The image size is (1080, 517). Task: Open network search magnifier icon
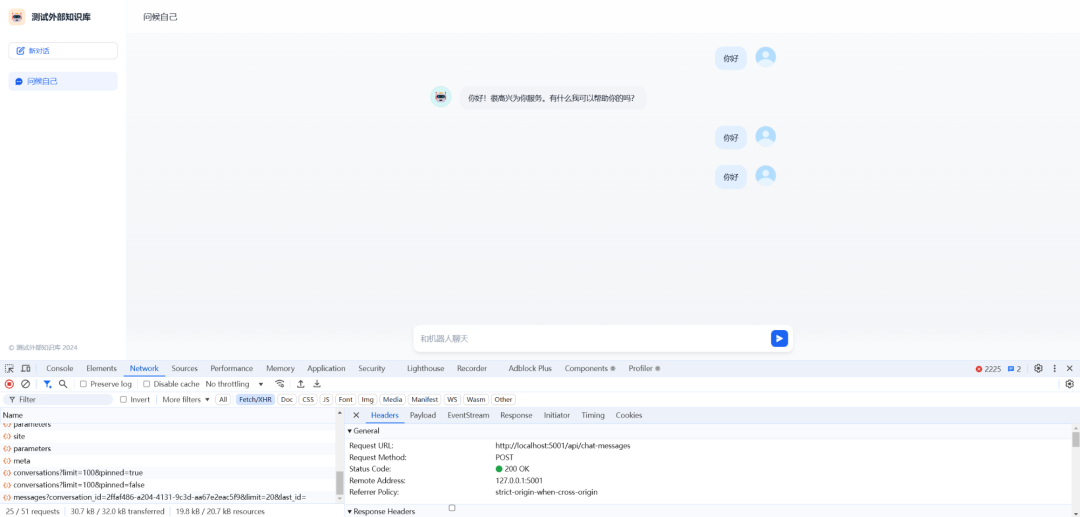[63, 384]
